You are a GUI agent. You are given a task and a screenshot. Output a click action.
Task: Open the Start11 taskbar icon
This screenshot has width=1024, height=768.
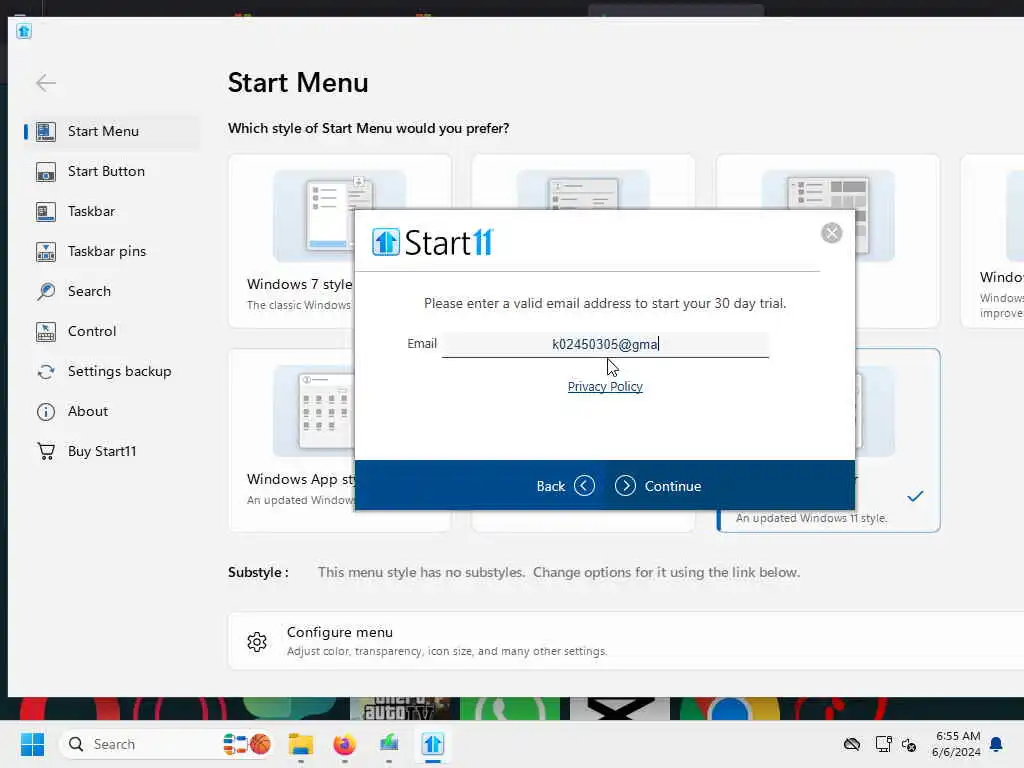pyautogui.click(x=432, y=744)
